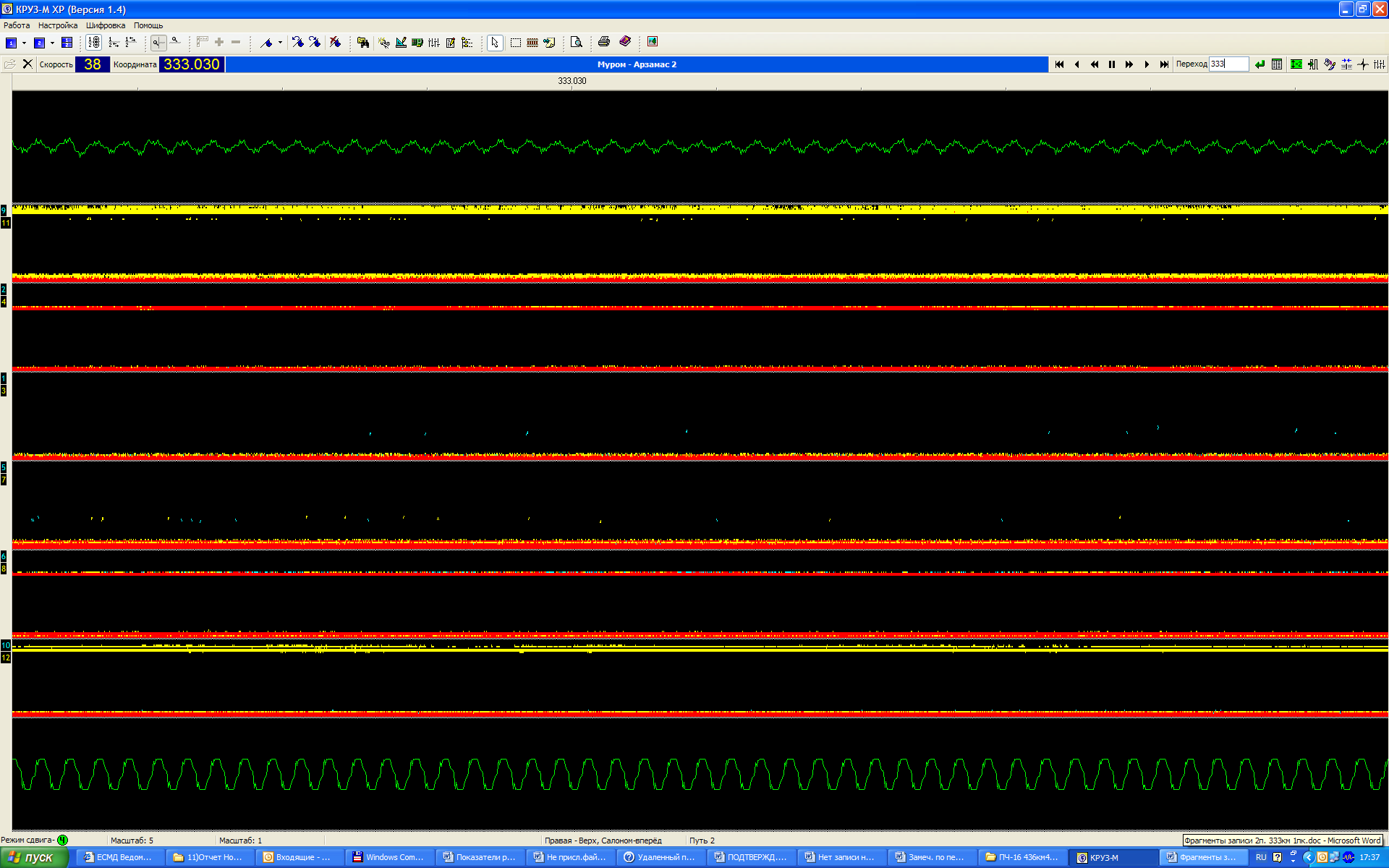
Task: Click the Переход coordinate input field
Action: (x=1229, y=64)
